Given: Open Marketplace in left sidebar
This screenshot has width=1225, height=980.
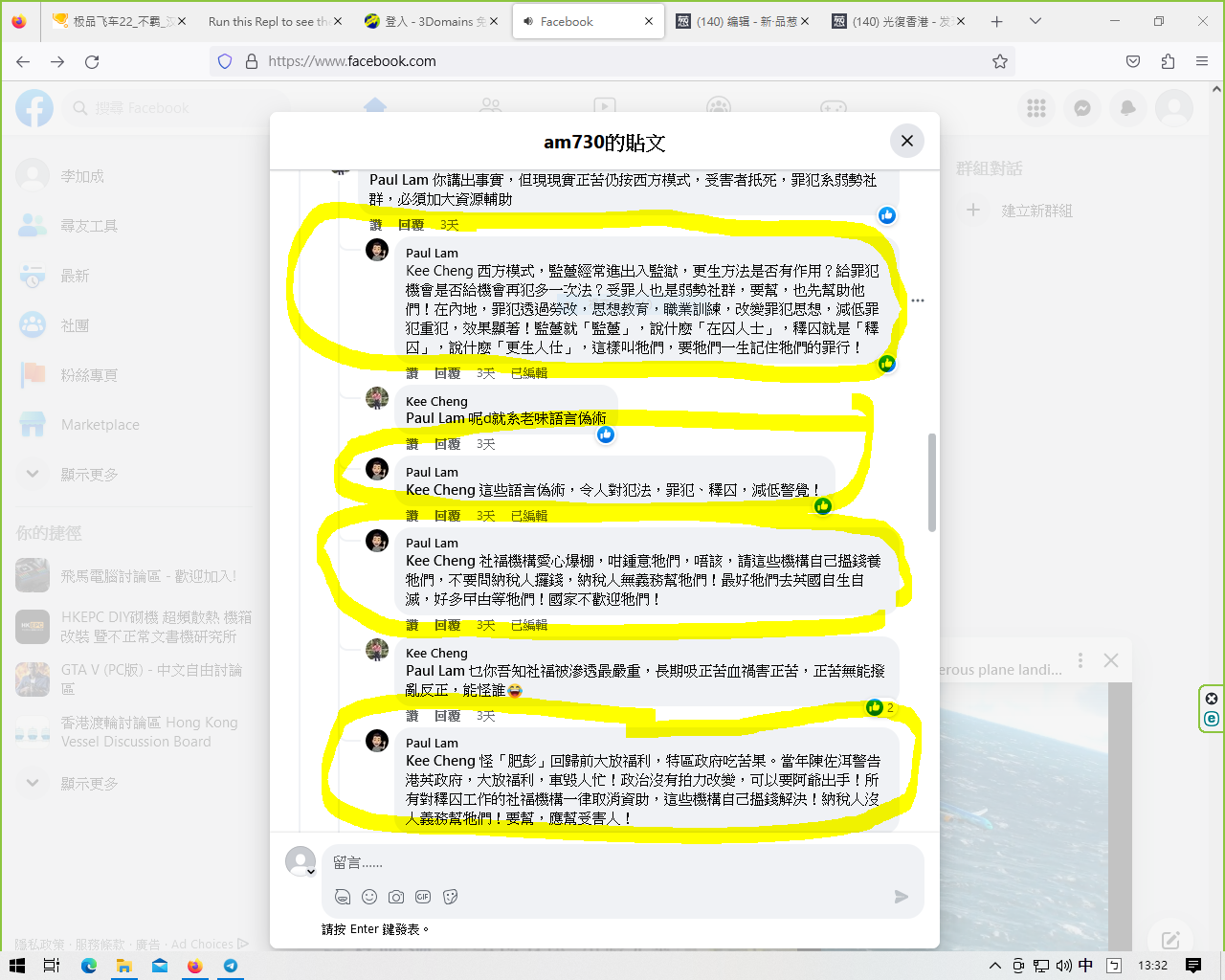Looking at the screenshot, I should (x=134, y=425).
